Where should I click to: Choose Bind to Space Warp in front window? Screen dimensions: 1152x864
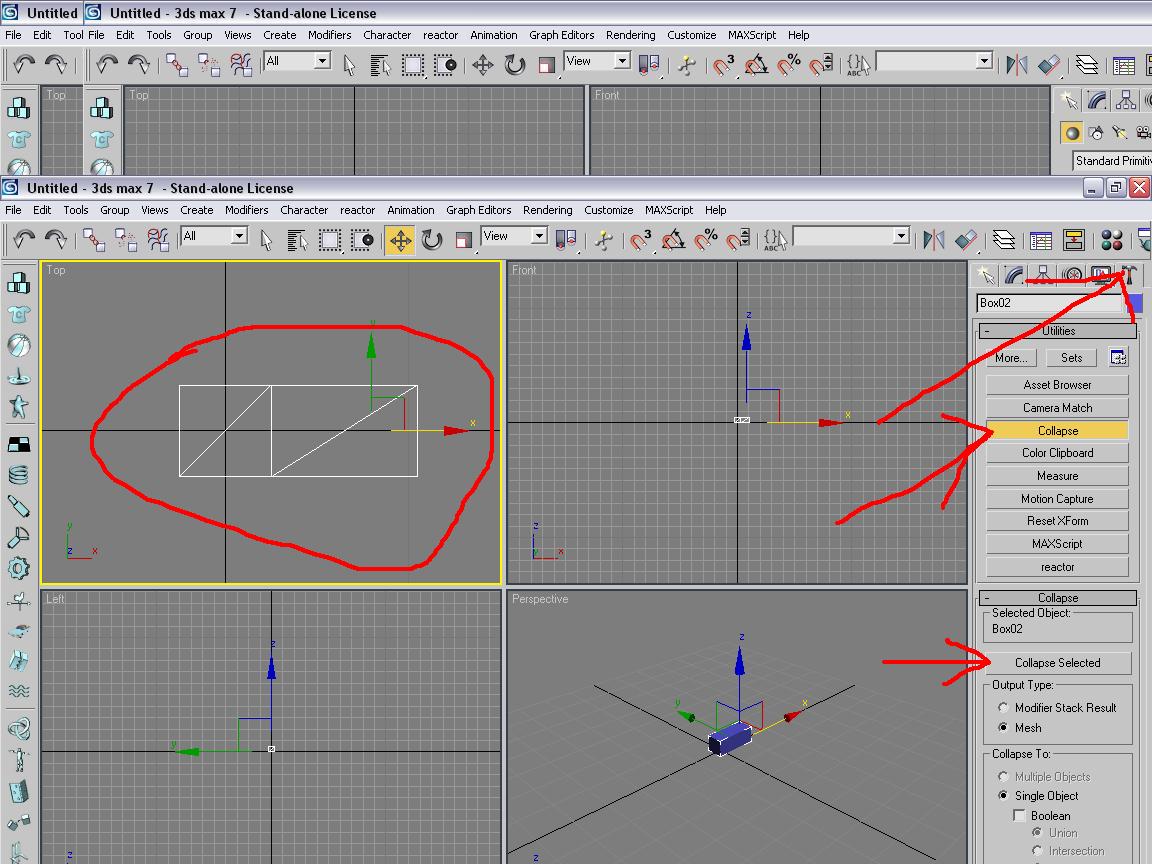click(158, 240)
